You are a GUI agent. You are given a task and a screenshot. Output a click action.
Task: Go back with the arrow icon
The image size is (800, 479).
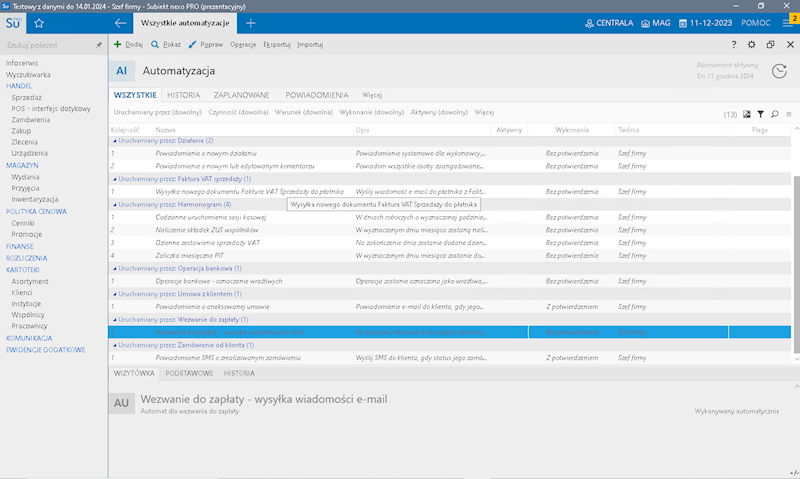(x=120, y=23)
